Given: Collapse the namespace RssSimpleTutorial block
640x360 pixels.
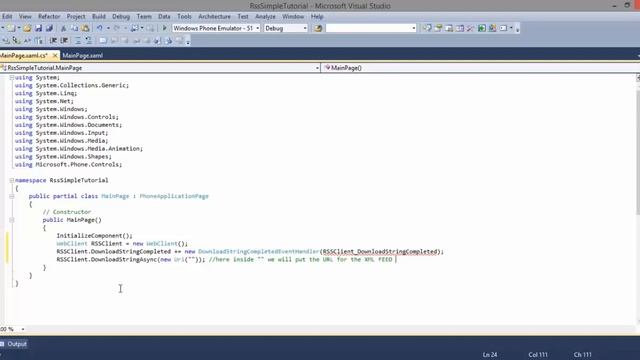Looking at the screenshot, I should click(12, 180).
